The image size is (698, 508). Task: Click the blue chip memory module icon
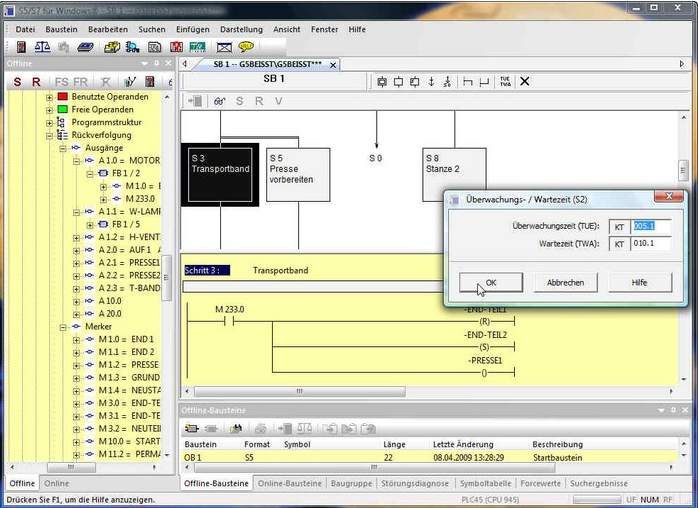click(x=85, y=47)
